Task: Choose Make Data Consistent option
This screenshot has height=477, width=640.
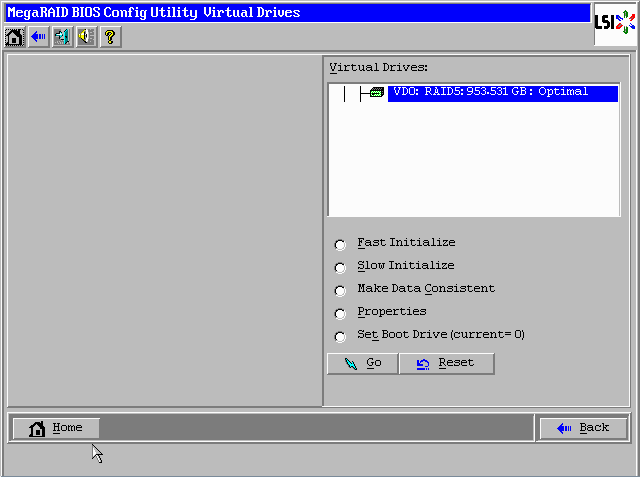Action: tap(340, 291)
